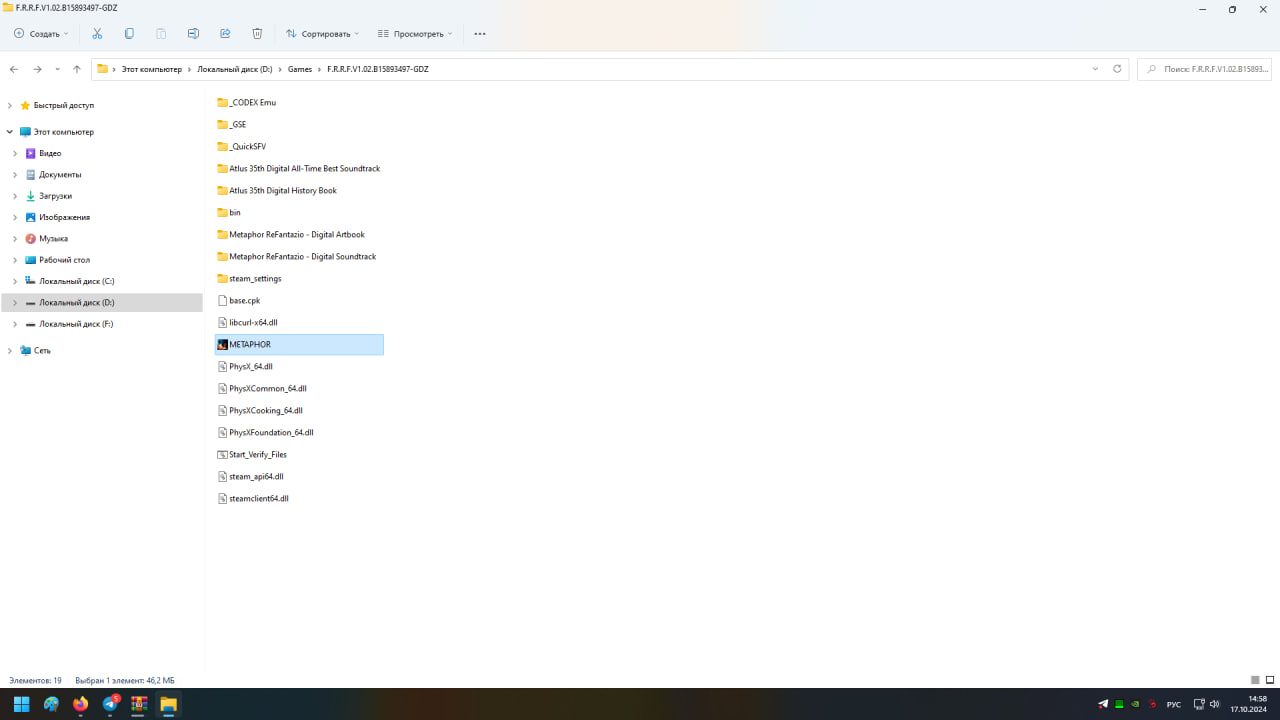Go up one folder level arrow
The width and height of the screenshot is (1280, 720).
(x=77, y=69)
